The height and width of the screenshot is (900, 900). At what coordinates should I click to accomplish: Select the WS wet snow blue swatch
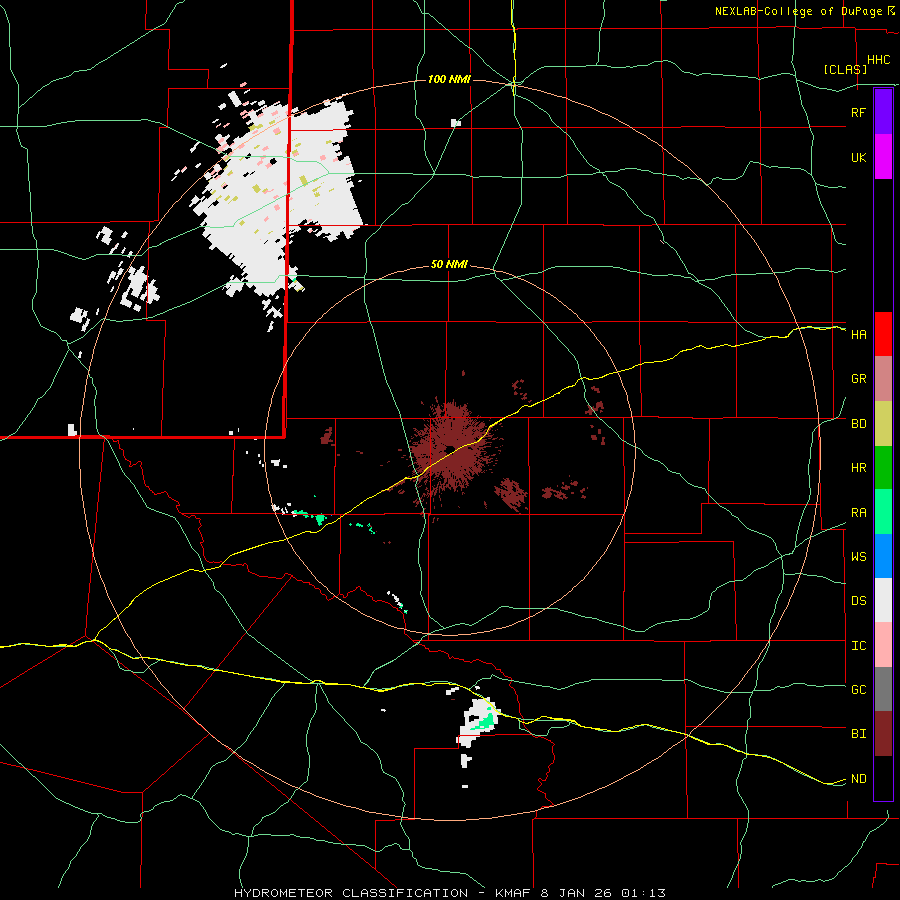(883, 556)
